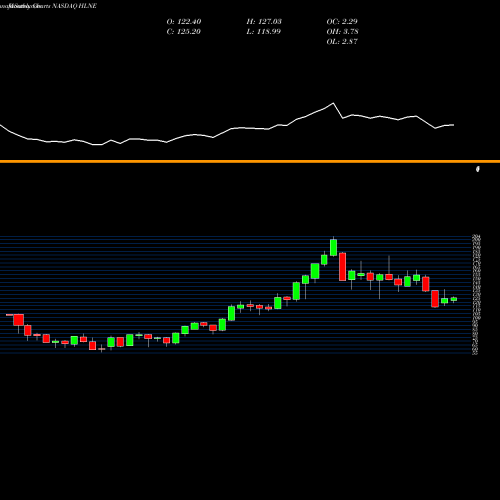Image resolution: width=500 pixels, height=500 pixels.
Task: Select the open value O: 122.40
Action: coord(184,22)
